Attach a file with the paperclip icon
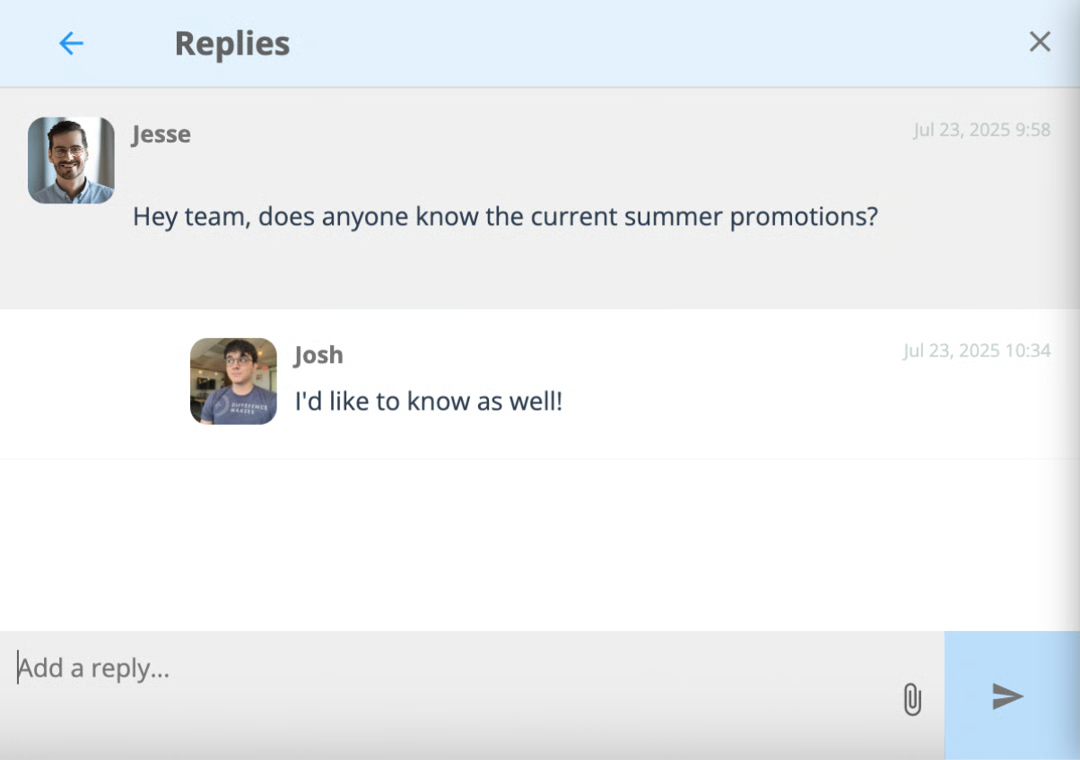 (x=912, y=699)
